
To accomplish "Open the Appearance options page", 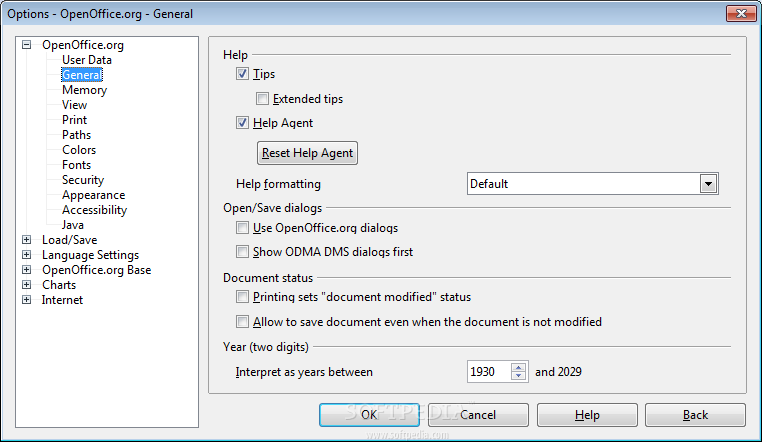I will pyautogui.click(x=93, y=195).
